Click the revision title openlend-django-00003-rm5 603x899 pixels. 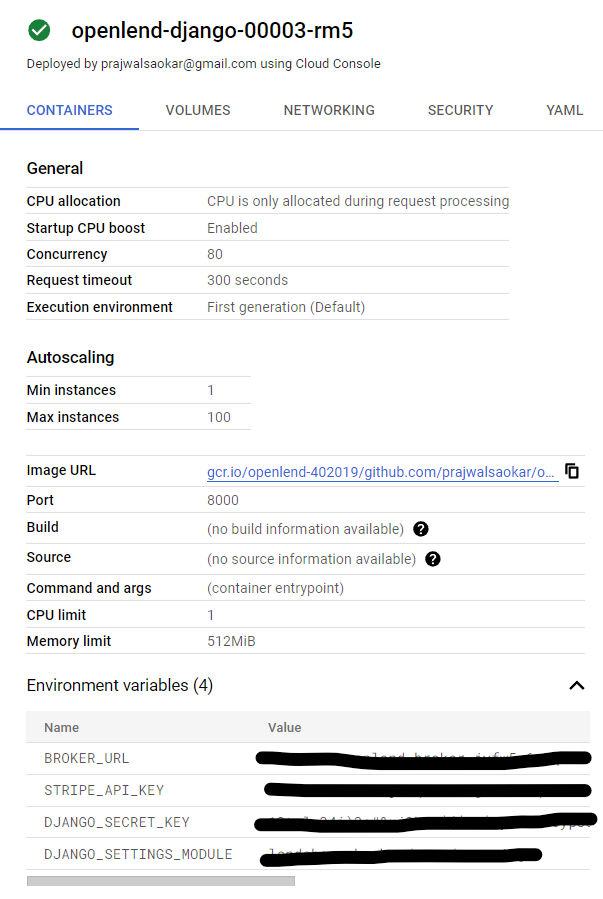(212, 31)
